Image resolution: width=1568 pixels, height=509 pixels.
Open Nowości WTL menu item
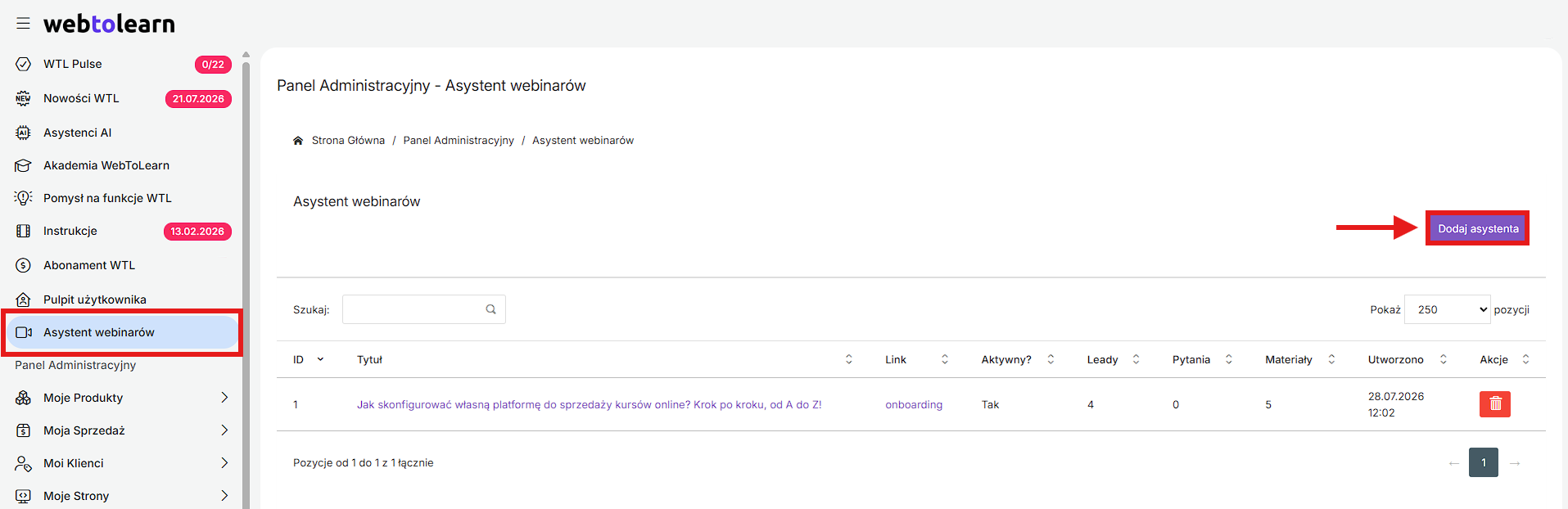coord(81,98)
